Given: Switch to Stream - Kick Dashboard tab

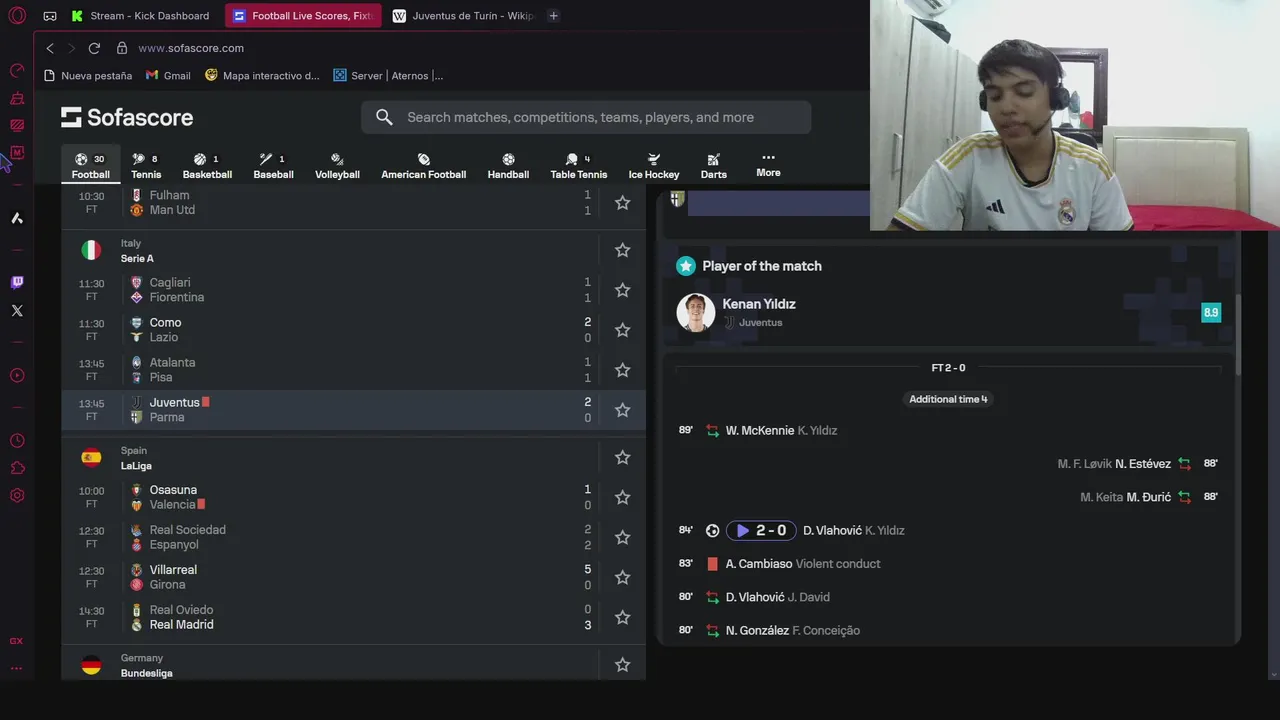Looking at the screenshot, I should coord(141,16).
